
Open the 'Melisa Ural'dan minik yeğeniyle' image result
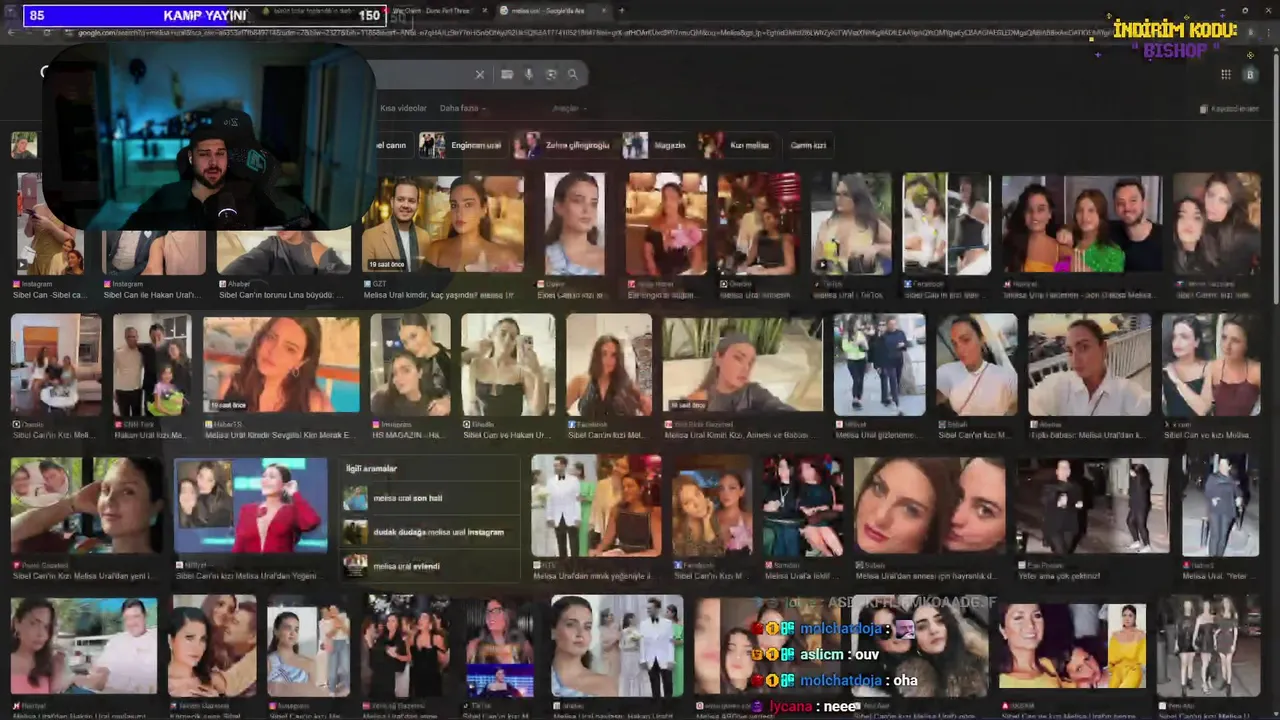[x=596, y=506]
